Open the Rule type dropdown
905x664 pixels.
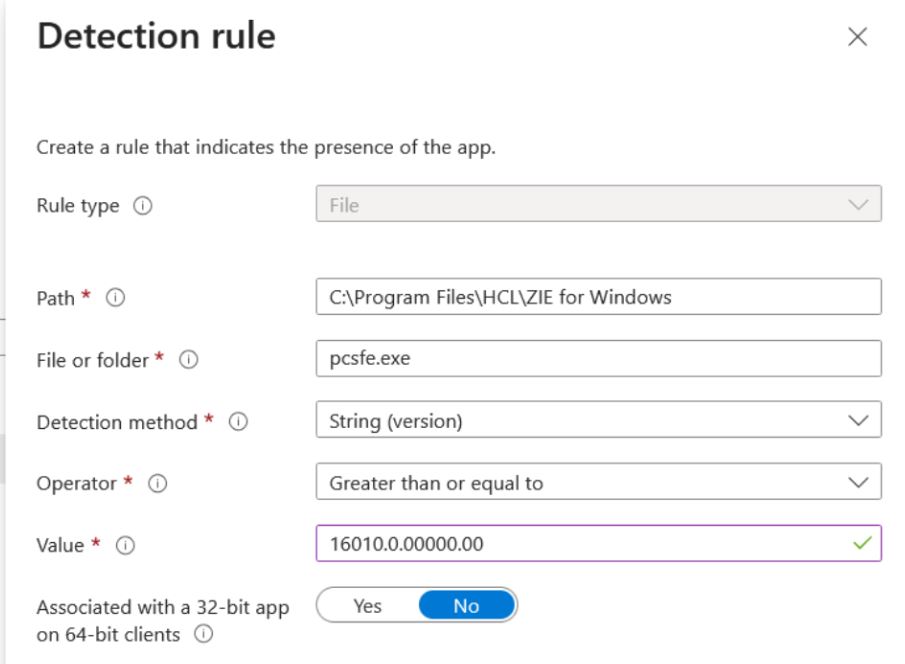598,204
